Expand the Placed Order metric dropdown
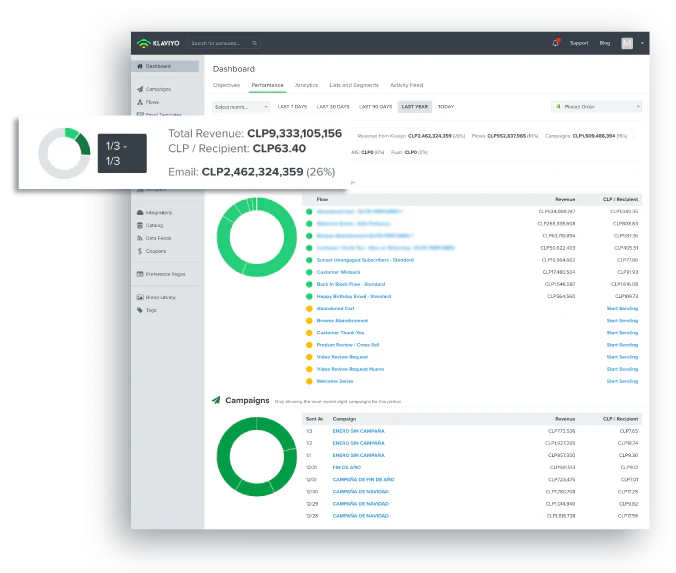Image resolution: width=676 pixels, height=573 pixels. tap(596, 106)
